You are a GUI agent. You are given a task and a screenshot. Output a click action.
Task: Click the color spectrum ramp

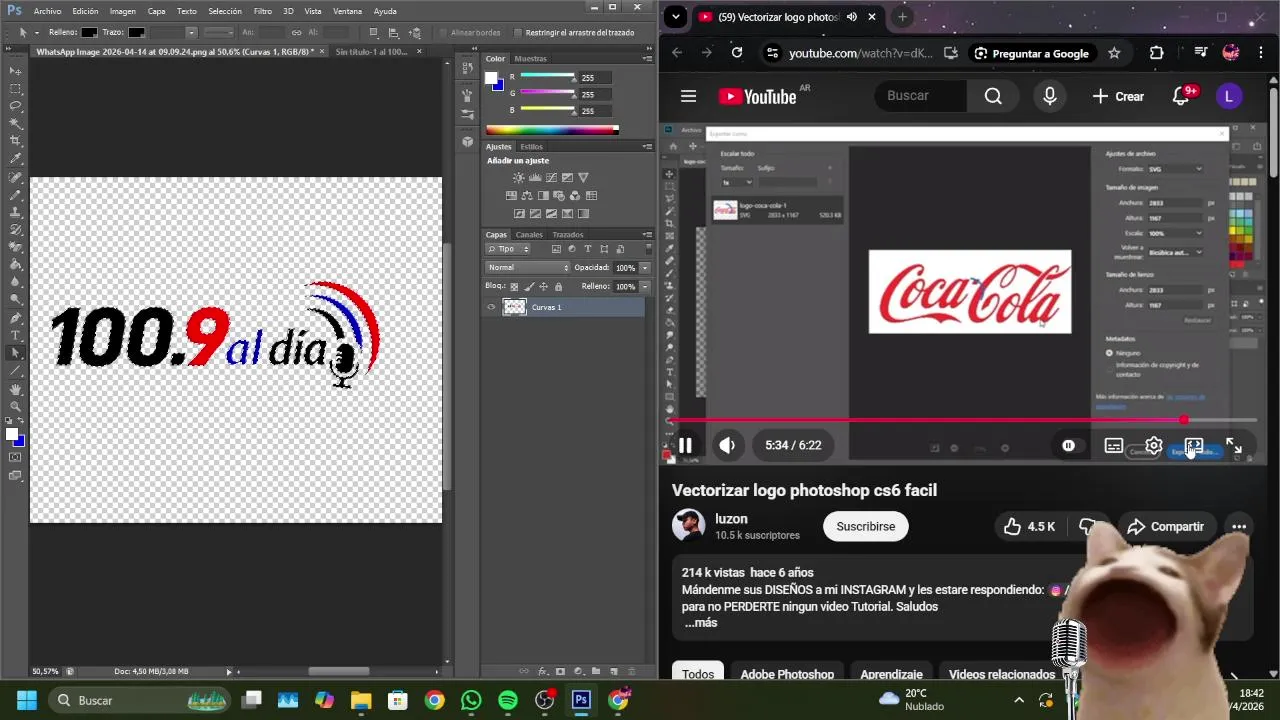pos(552,130)
